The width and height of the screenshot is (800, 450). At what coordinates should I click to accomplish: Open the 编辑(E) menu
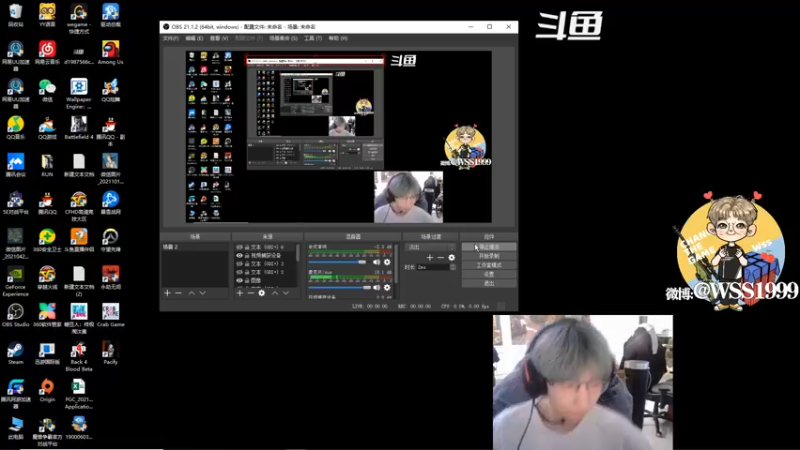point(194,38)
